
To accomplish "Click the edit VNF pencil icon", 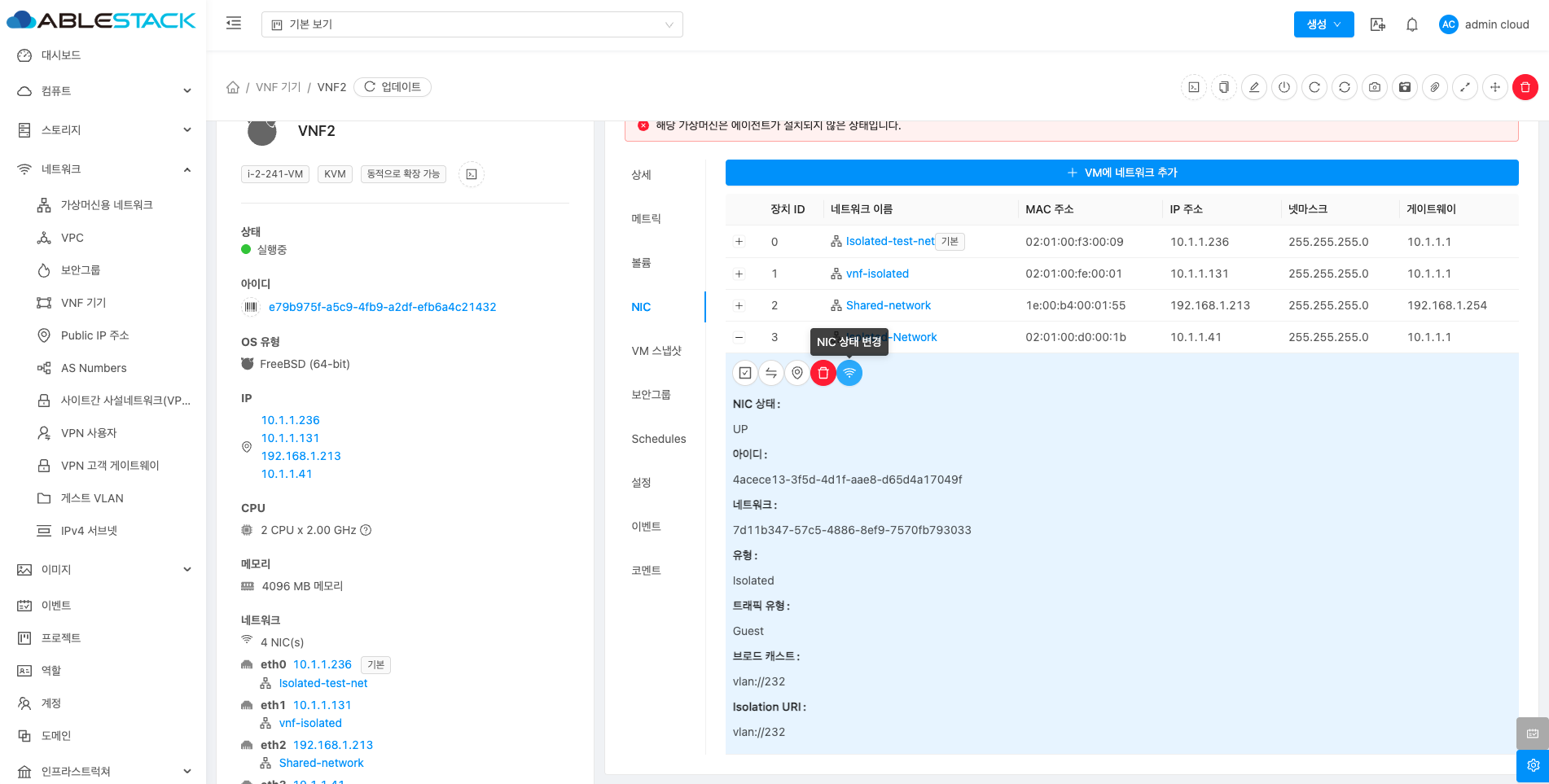I will coord(1254,87).
